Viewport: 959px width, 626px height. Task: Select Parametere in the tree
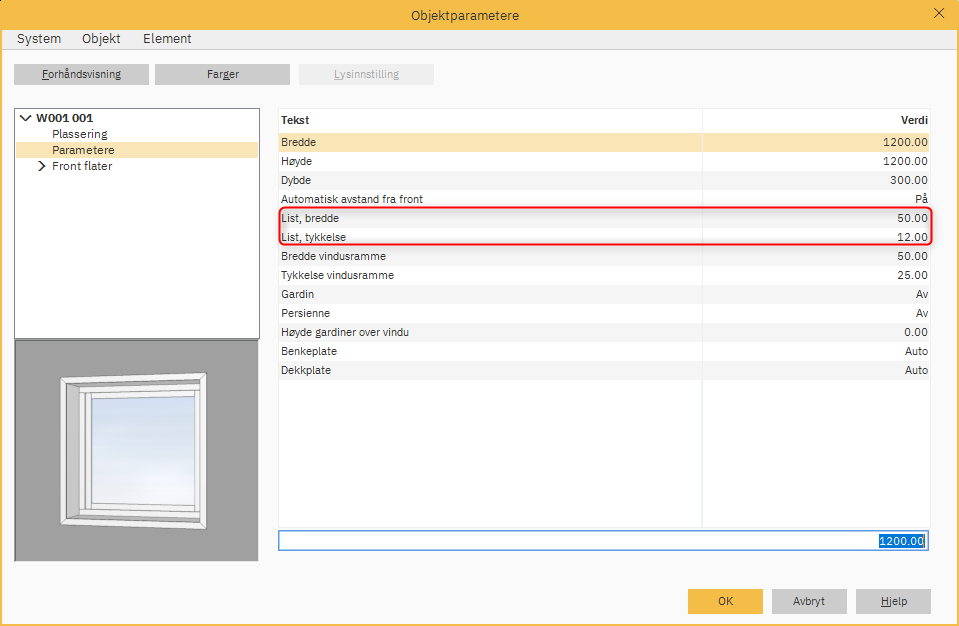coord(83,150)
